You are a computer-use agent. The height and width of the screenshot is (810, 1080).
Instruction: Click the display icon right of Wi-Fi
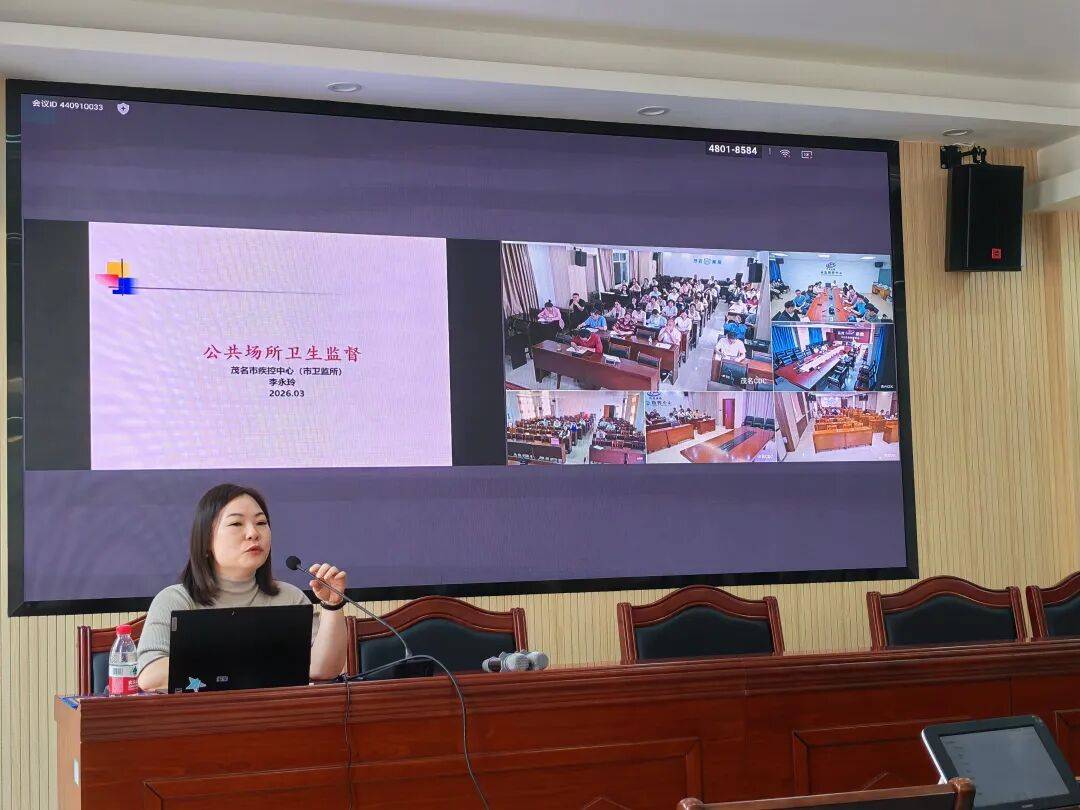tap(806, 154)
